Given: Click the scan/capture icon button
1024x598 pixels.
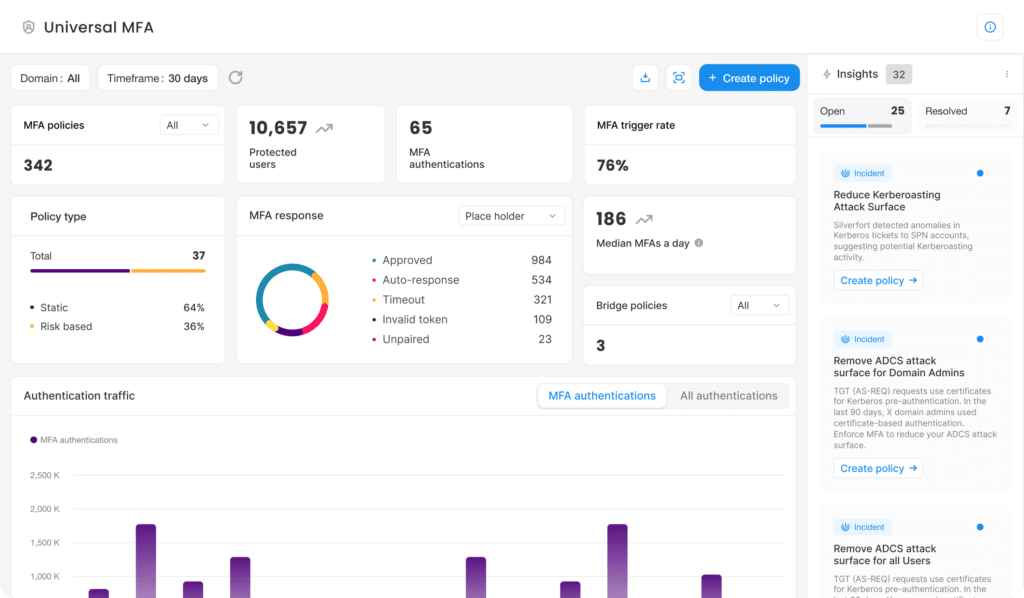Looking at the screenshot, I should click(x=679, y=78).
